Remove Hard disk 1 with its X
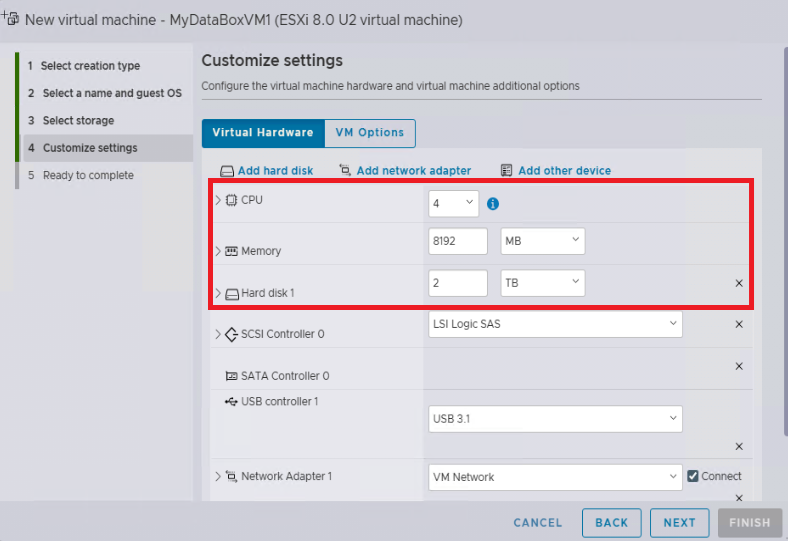The width and height of the screenshot is (788, 541). (x=739, y=283)
